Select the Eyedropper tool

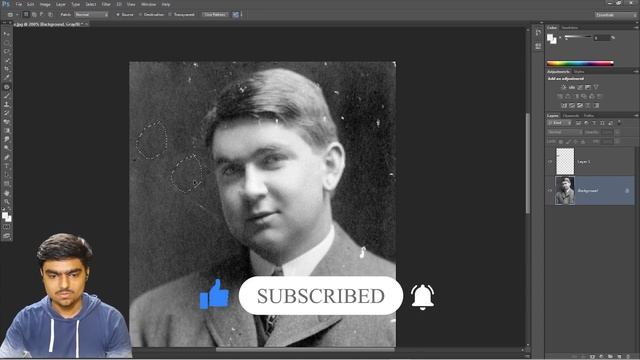(7, 78)
